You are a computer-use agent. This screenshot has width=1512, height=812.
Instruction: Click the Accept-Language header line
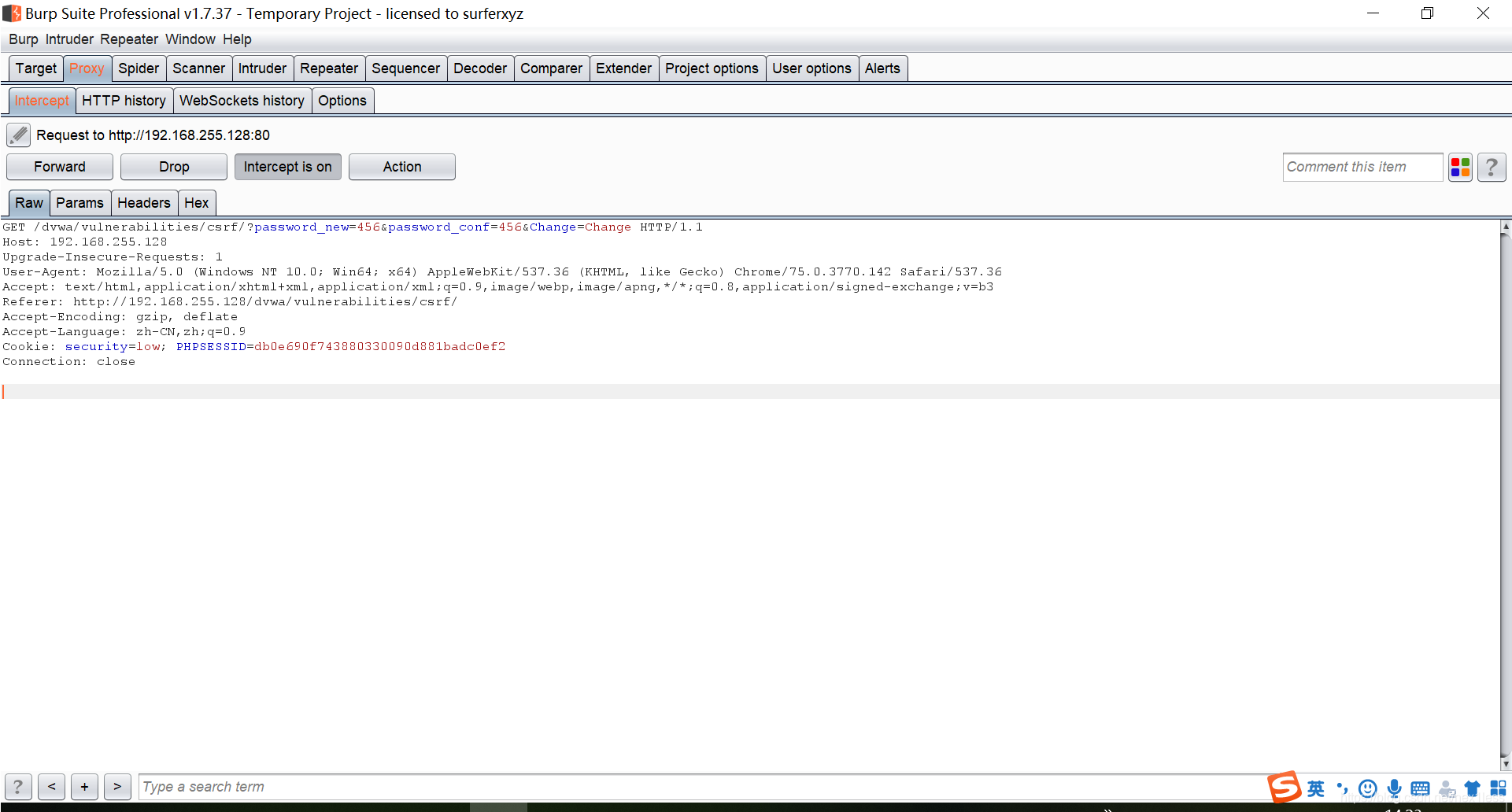[x=124, y=332]
